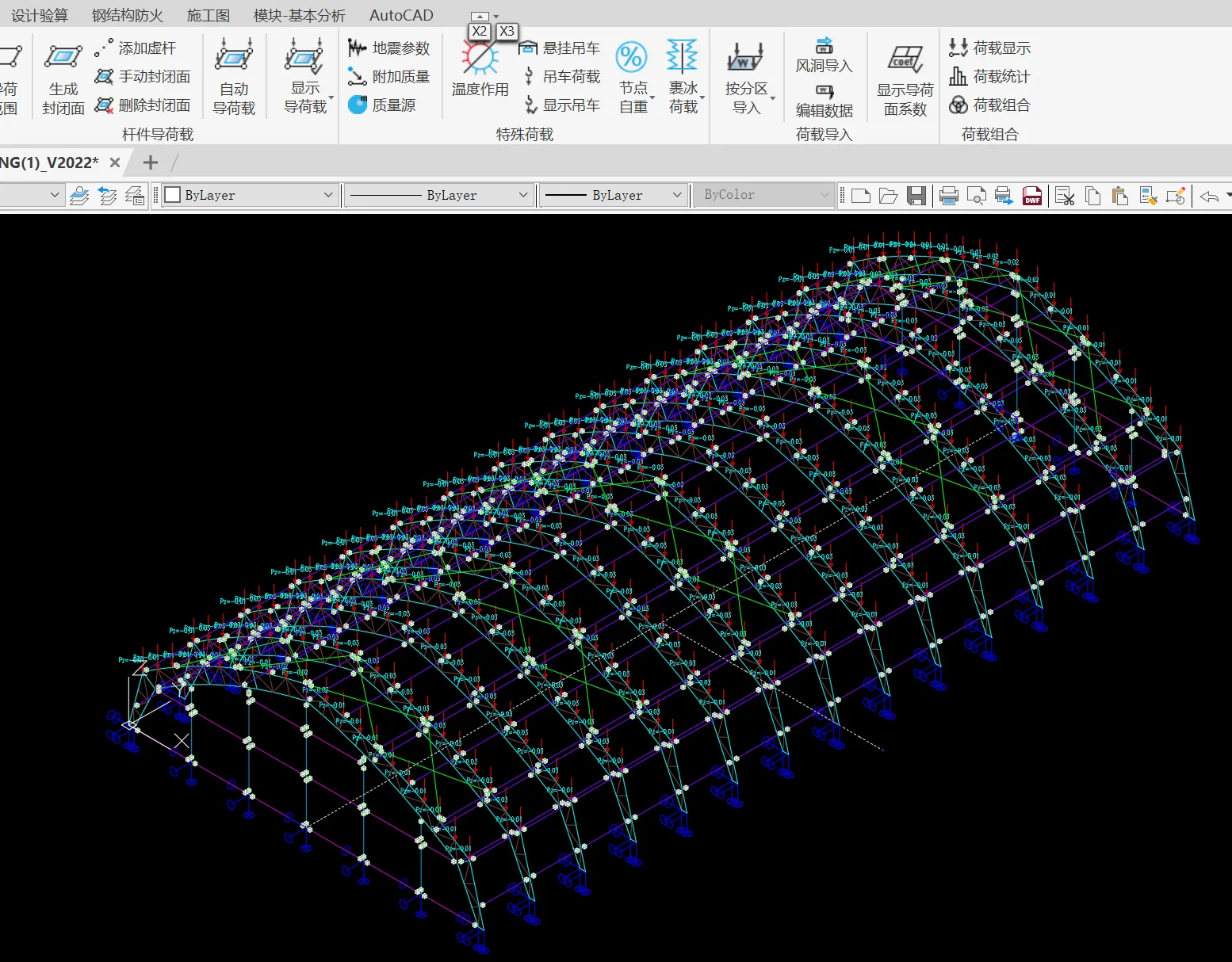1232x962 pixels.
Task: Click the seismic parameters (地震参数) button
Action: pyautogui.click(x=389, y=48)
